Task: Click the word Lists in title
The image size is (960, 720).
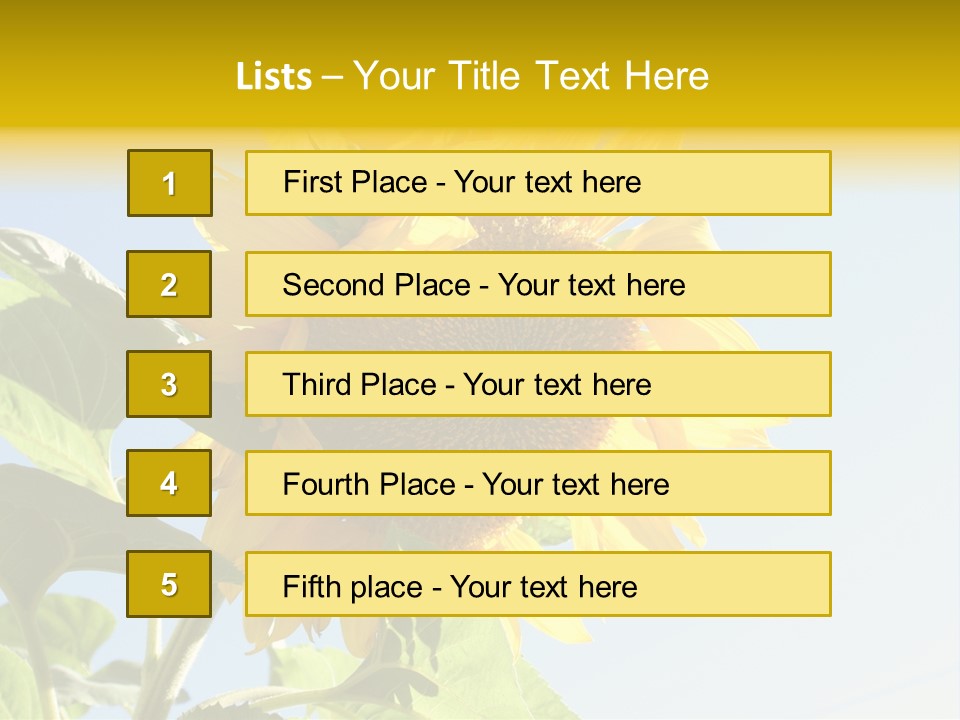Action: [274, 77]
